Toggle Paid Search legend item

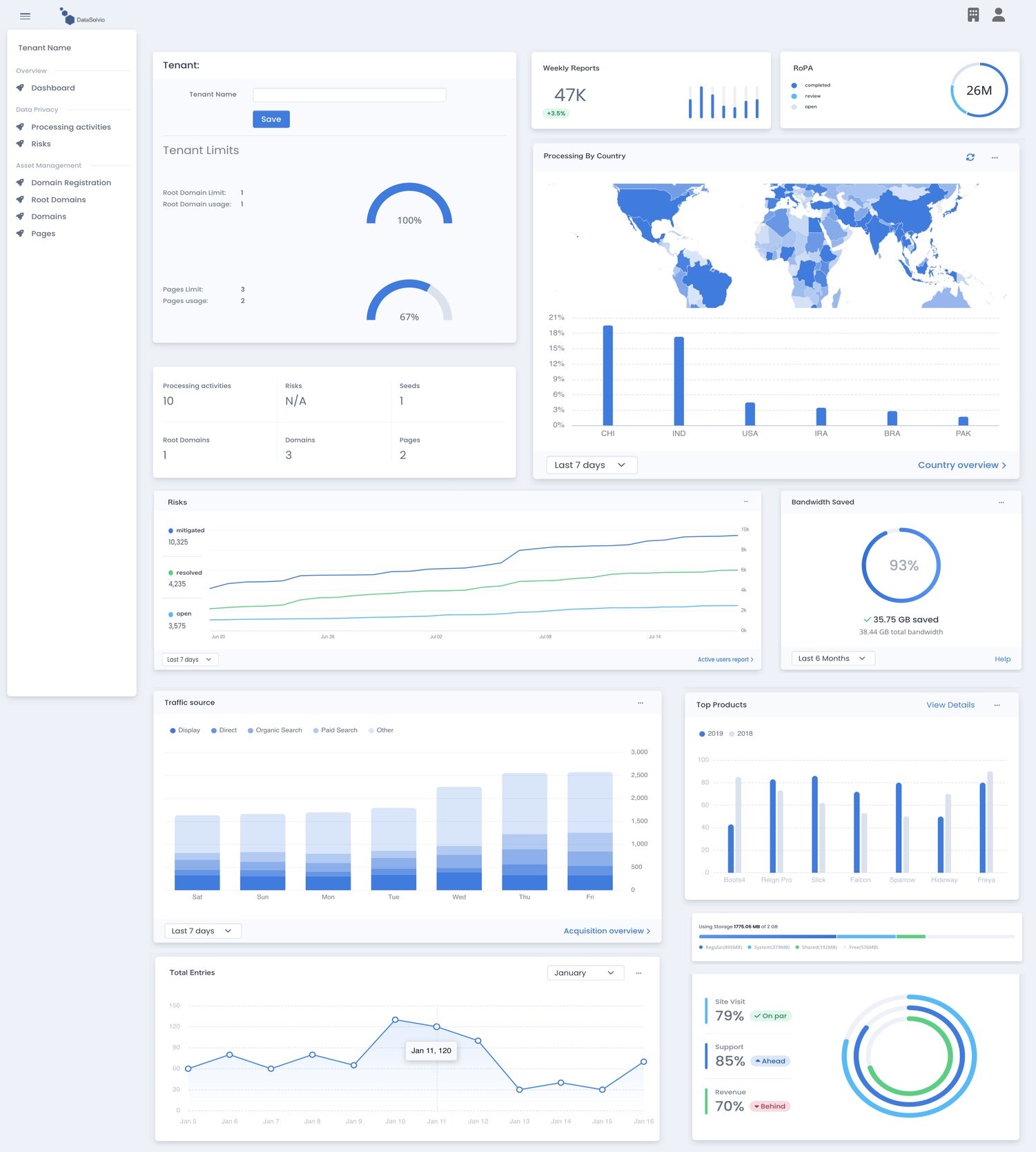pyautogui.click(x=335, y=730)
